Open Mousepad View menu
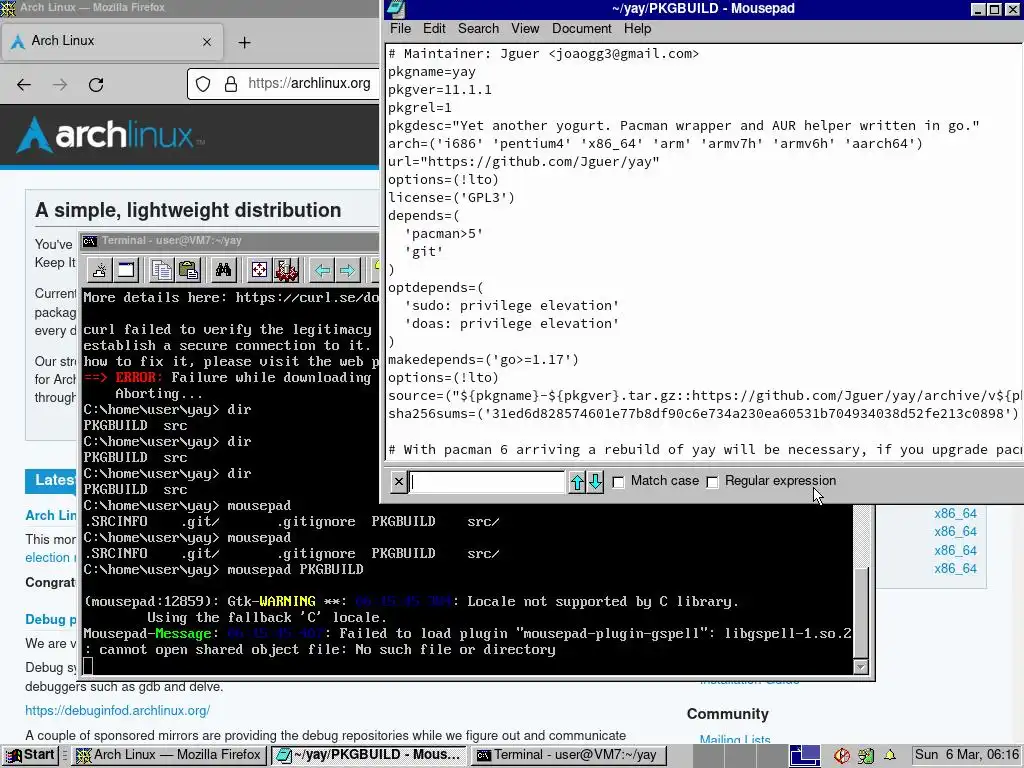 [x=525, y=29]
